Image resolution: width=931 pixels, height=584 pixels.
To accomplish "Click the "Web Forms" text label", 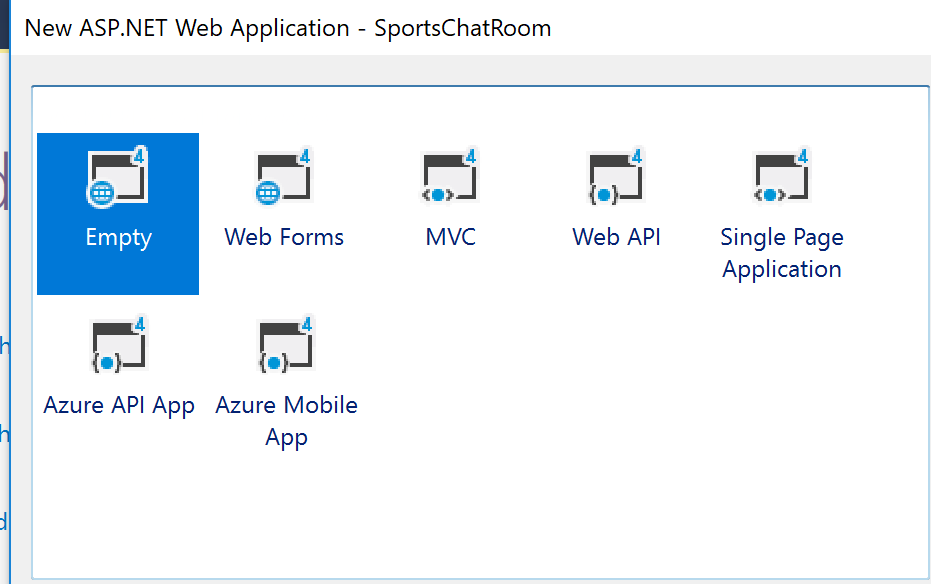I will pyautogui.click(x=284, y=238).
